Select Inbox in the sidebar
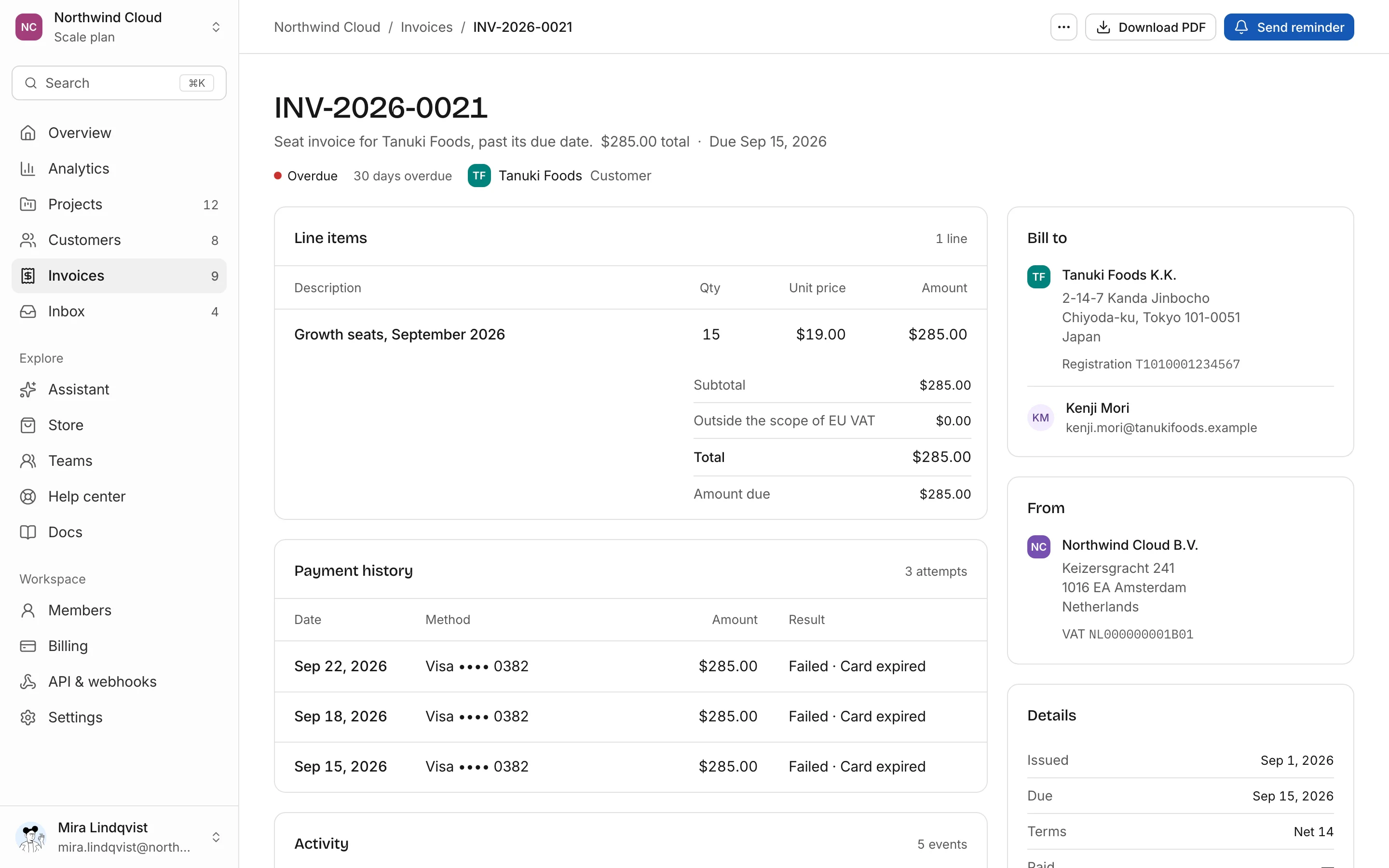This screenshot has width=1389, height=868. [x=119, y=311]
